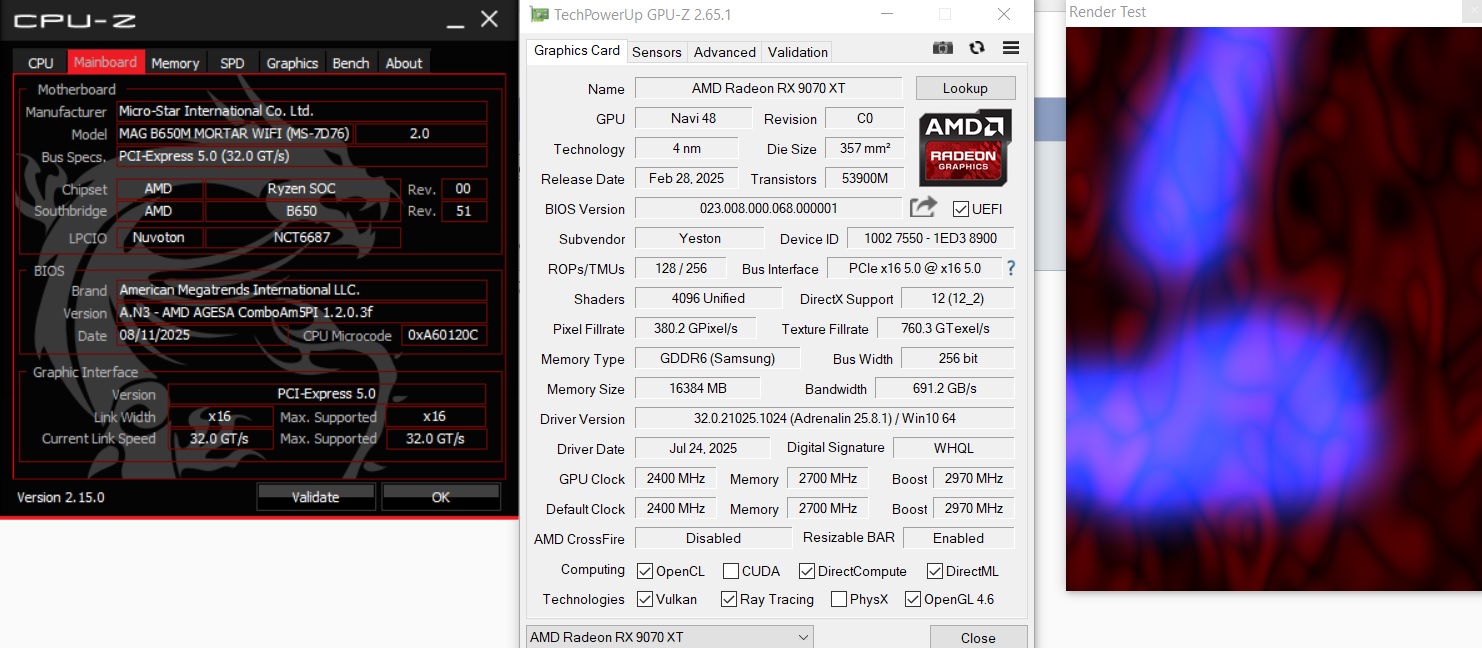Click the AMD CrossFire Disabled value
The image size is (1482, 648).
click(713, 538)
